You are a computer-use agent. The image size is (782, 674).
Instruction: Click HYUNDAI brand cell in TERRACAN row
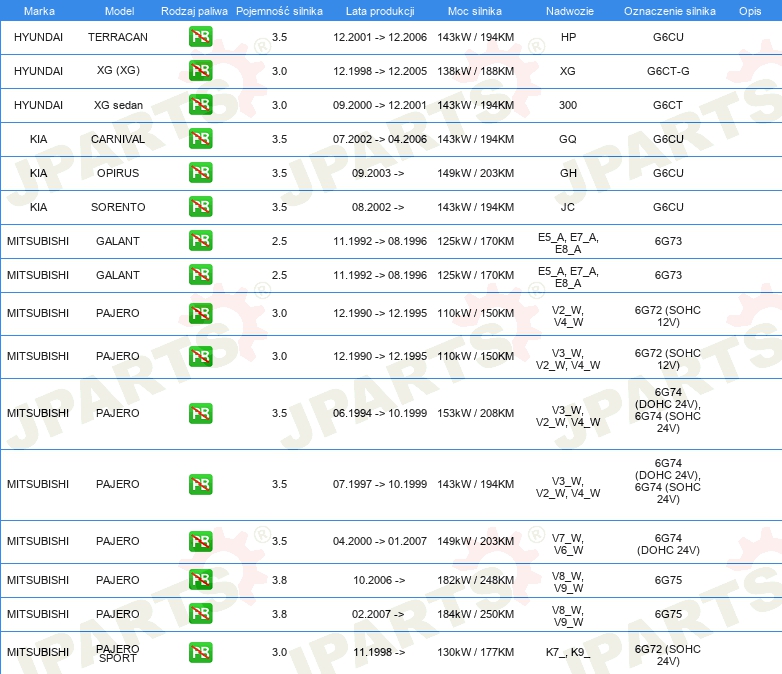click(x=38, y=37)
